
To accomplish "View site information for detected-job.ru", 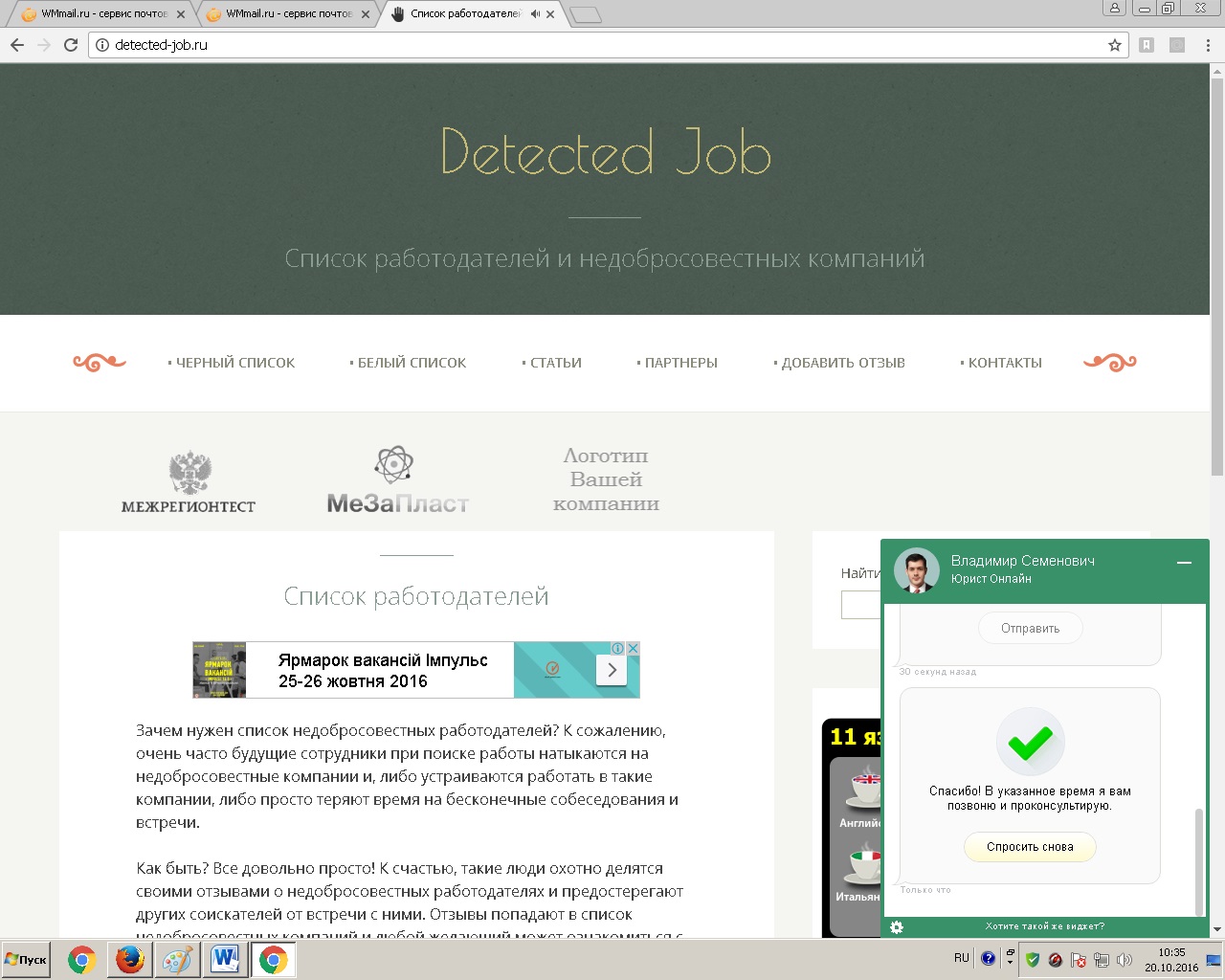I will click(102, 45).
